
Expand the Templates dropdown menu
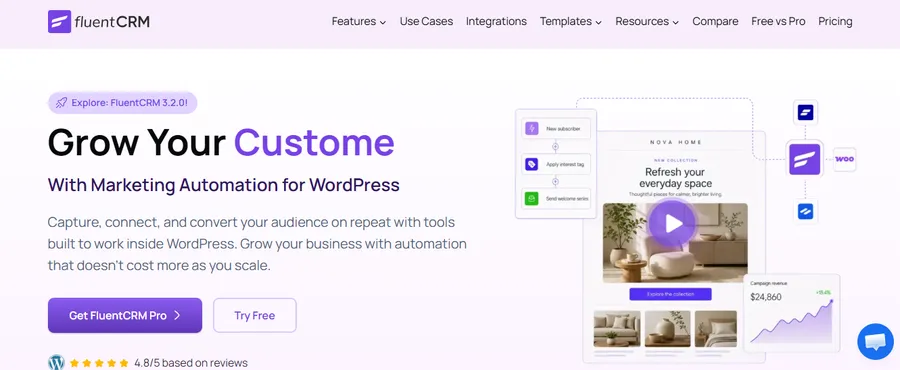571,21
